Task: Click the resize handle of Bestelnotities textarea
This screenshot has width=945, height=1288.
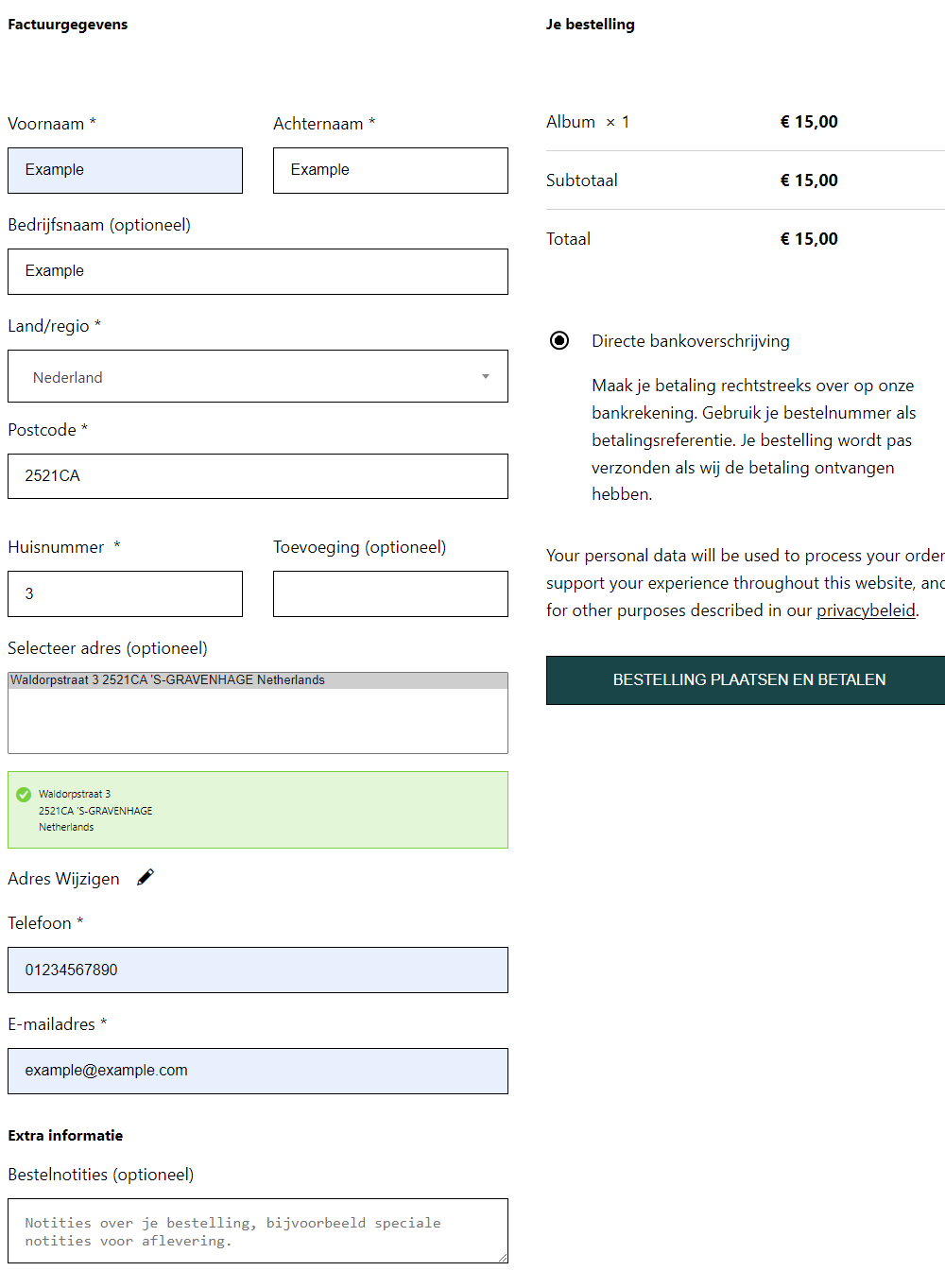Action: (503, 1258)
